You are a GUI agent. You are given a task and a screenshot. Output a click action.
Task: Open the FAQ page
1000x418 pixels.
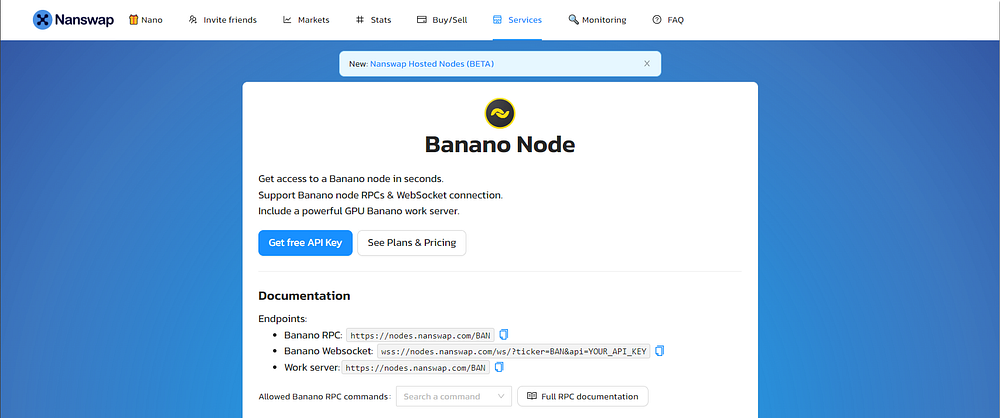668,20
